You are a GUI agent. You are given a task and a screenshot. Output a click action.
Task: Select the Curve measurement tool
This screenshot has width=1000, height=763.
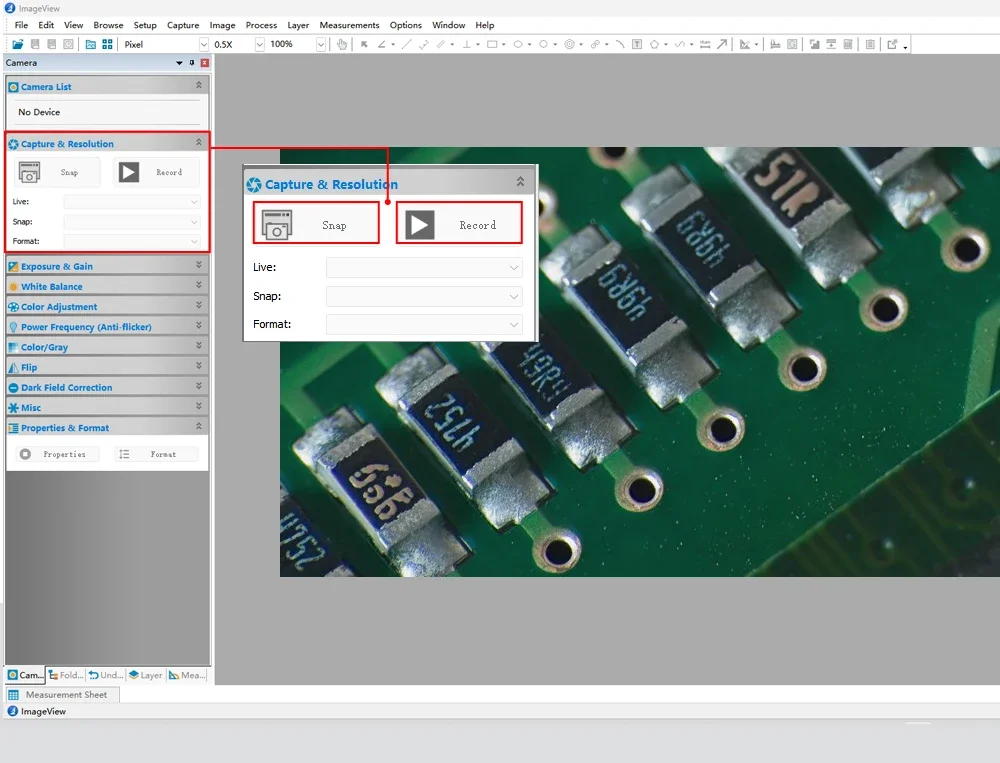coord(680,44)
